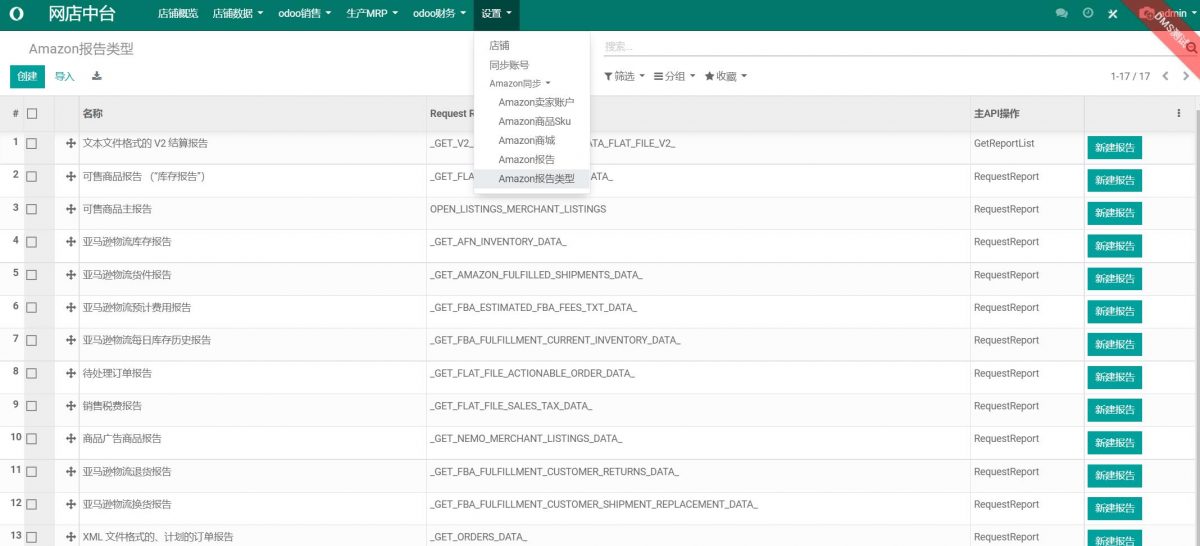The height and width of the screenshot is (546, 1200).
Task: Open the 收藏 favorites dropdown
Action: pos(725,76)
